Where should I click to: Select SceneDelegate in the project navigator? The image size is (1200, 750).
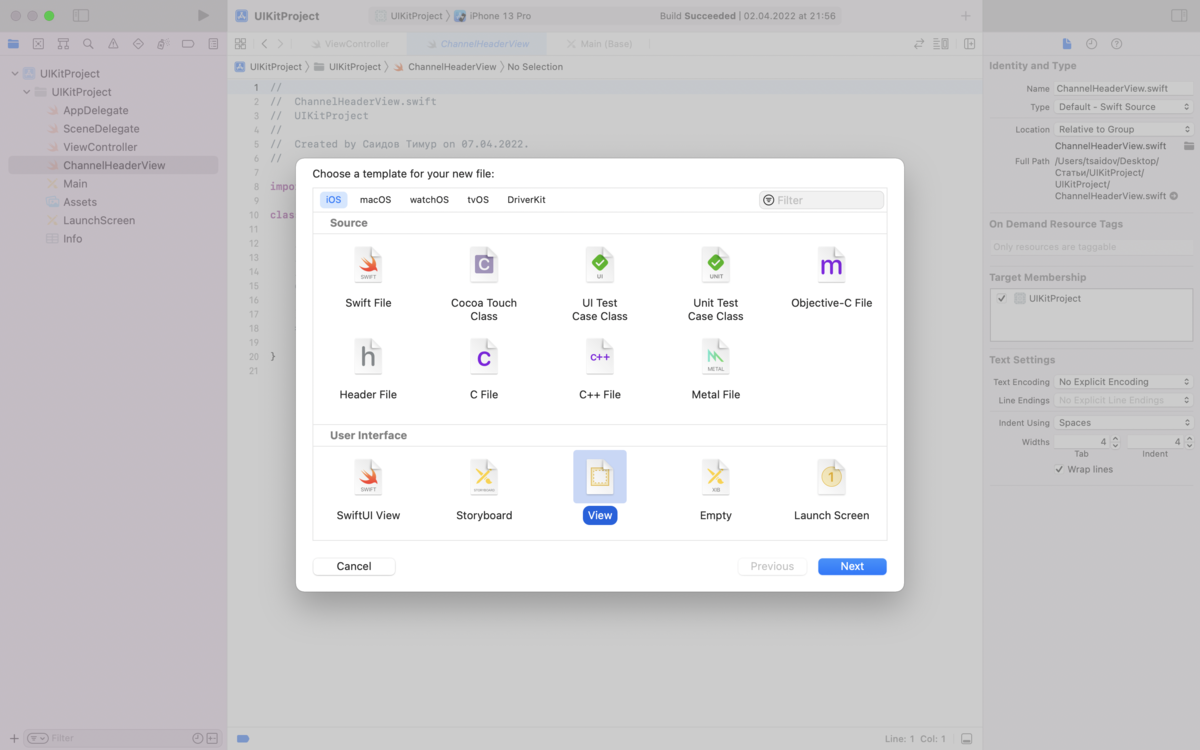click(101, 129)
